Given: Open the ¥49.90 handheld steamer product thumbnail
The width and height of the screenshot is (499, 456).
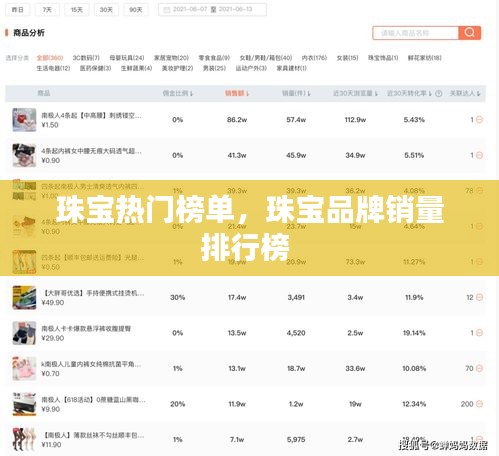Looking at the screenshot, I should [24, 298].
